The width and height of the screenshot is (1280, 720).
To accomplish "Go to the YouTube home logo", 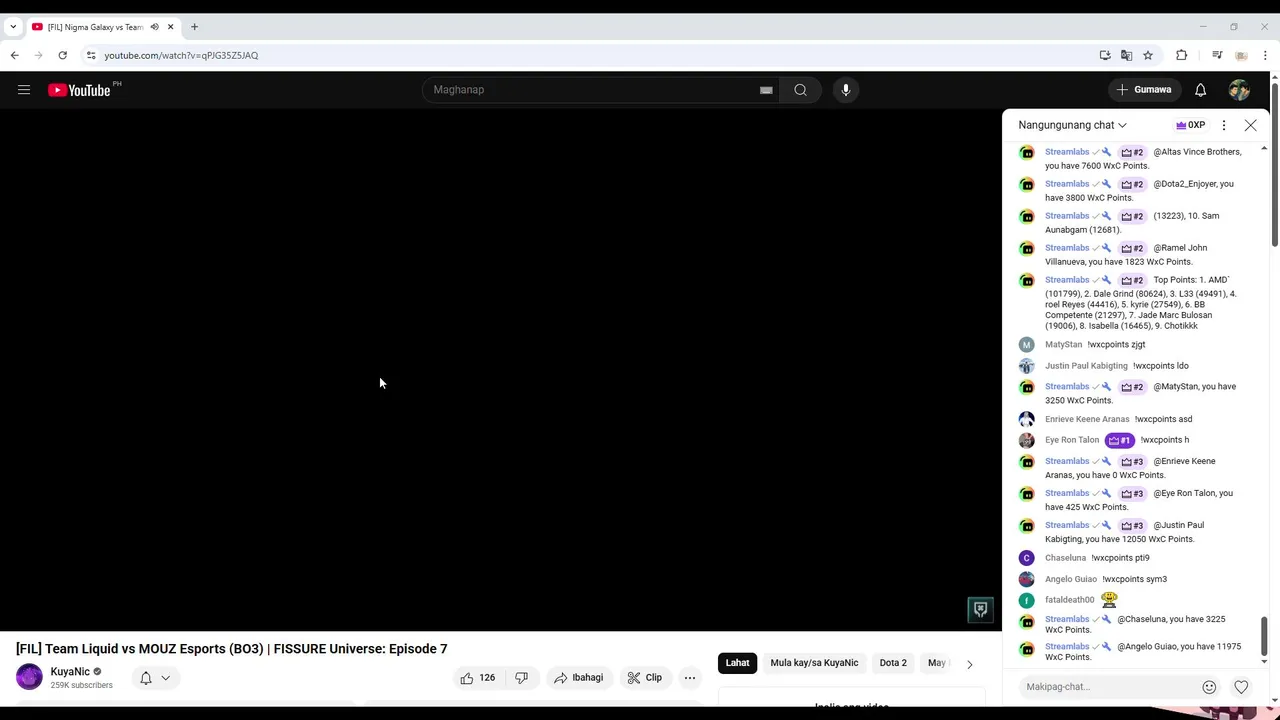I will tap(79, 90).
